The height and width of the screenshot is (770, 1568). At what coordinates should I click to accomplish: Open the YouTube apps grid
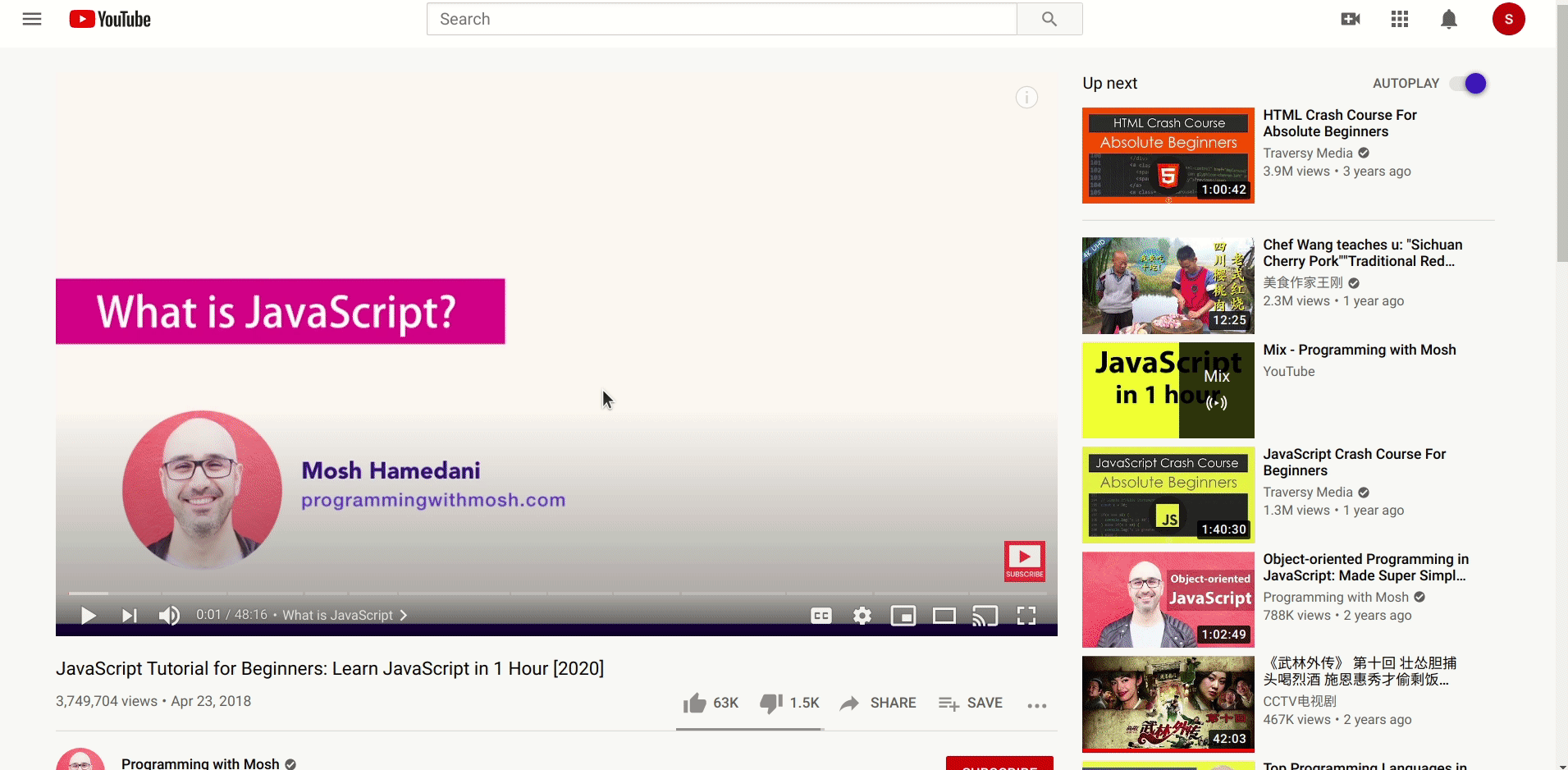[x=1400, y=19]
